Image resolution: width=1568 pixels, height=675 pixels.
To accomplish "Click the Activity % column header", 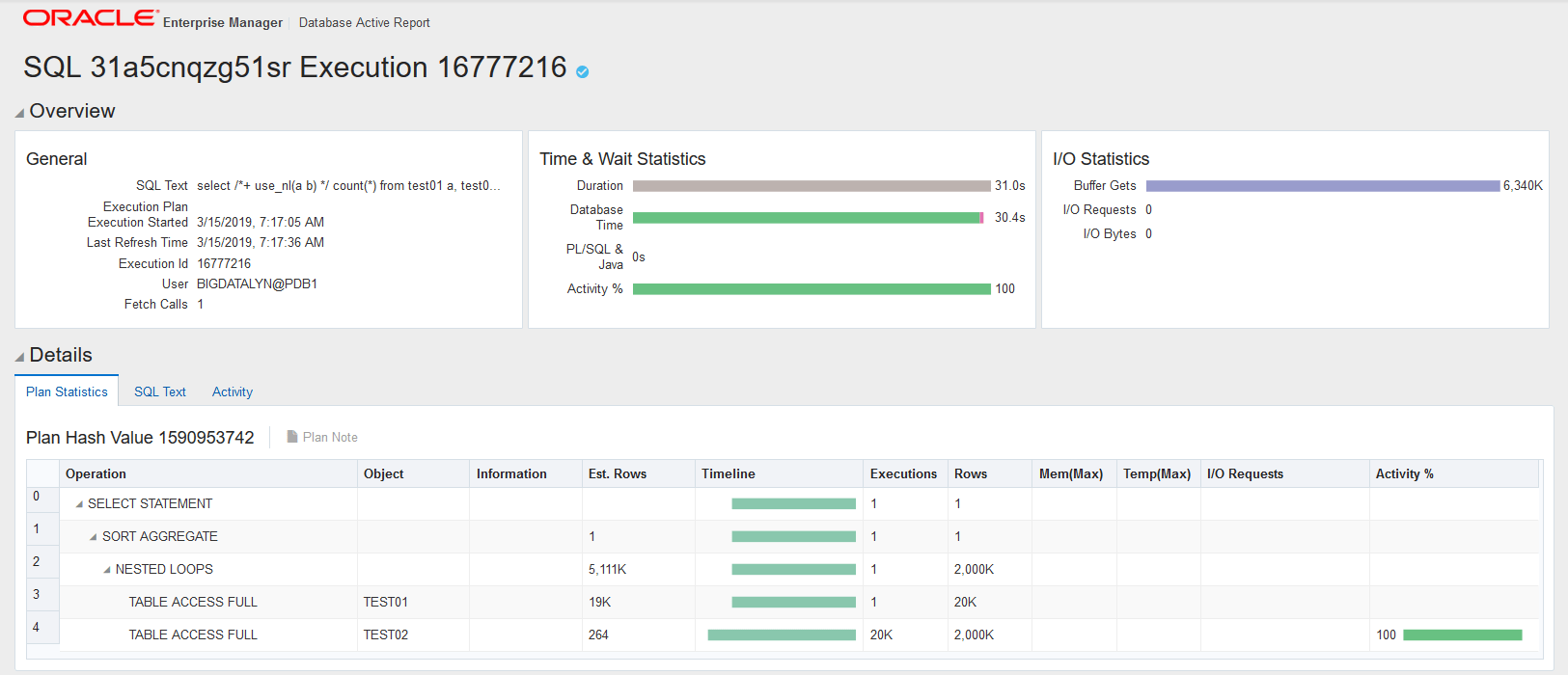I will [1453, 473].
